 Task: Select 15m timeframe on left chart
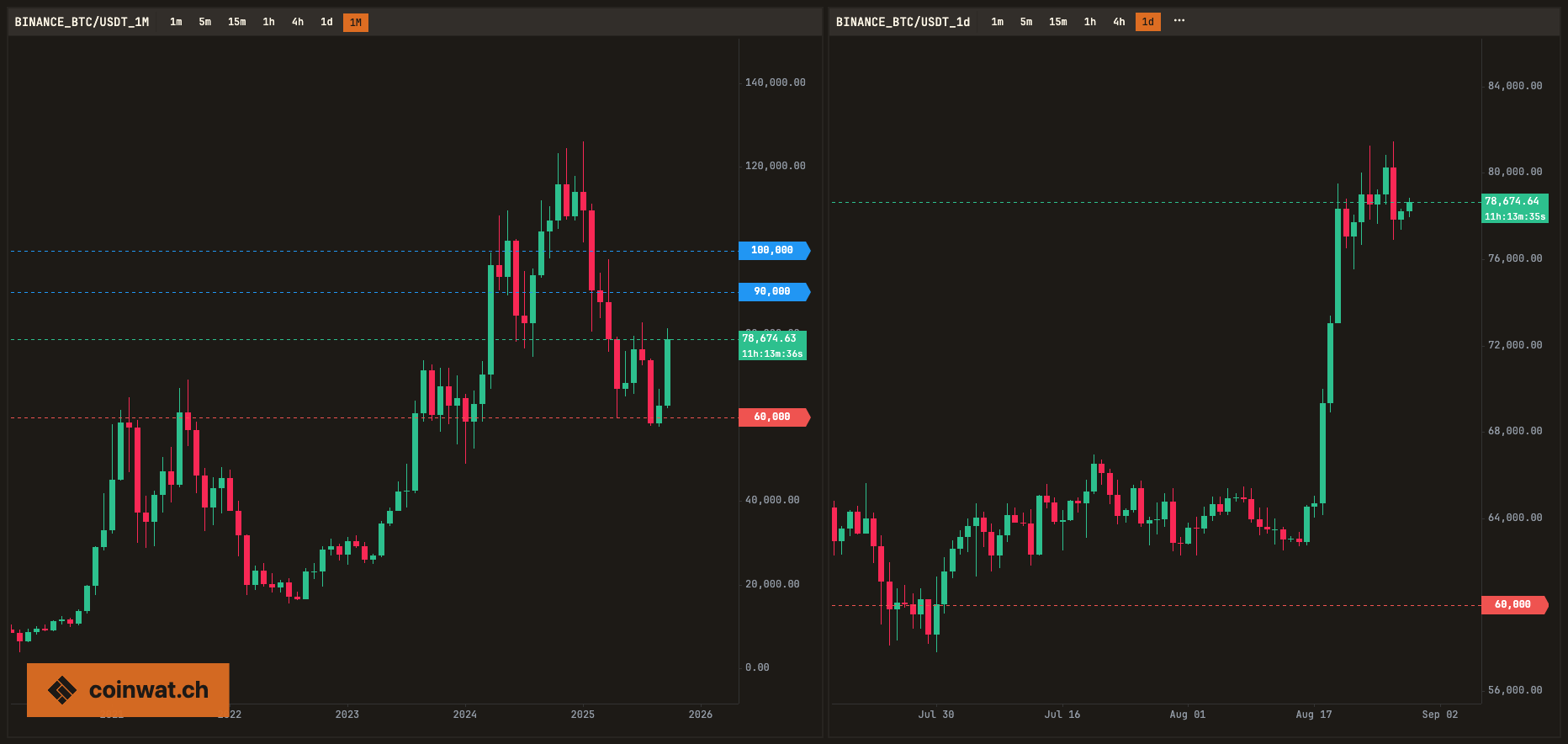click(237, 22)
